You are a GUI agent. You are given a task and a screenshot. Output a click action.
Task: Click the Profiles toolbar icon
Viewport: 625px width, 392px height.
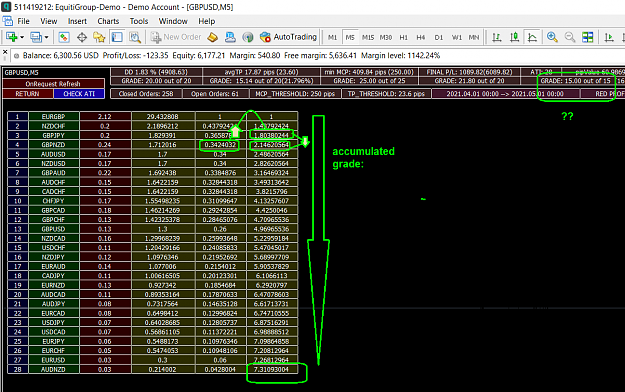36,37
